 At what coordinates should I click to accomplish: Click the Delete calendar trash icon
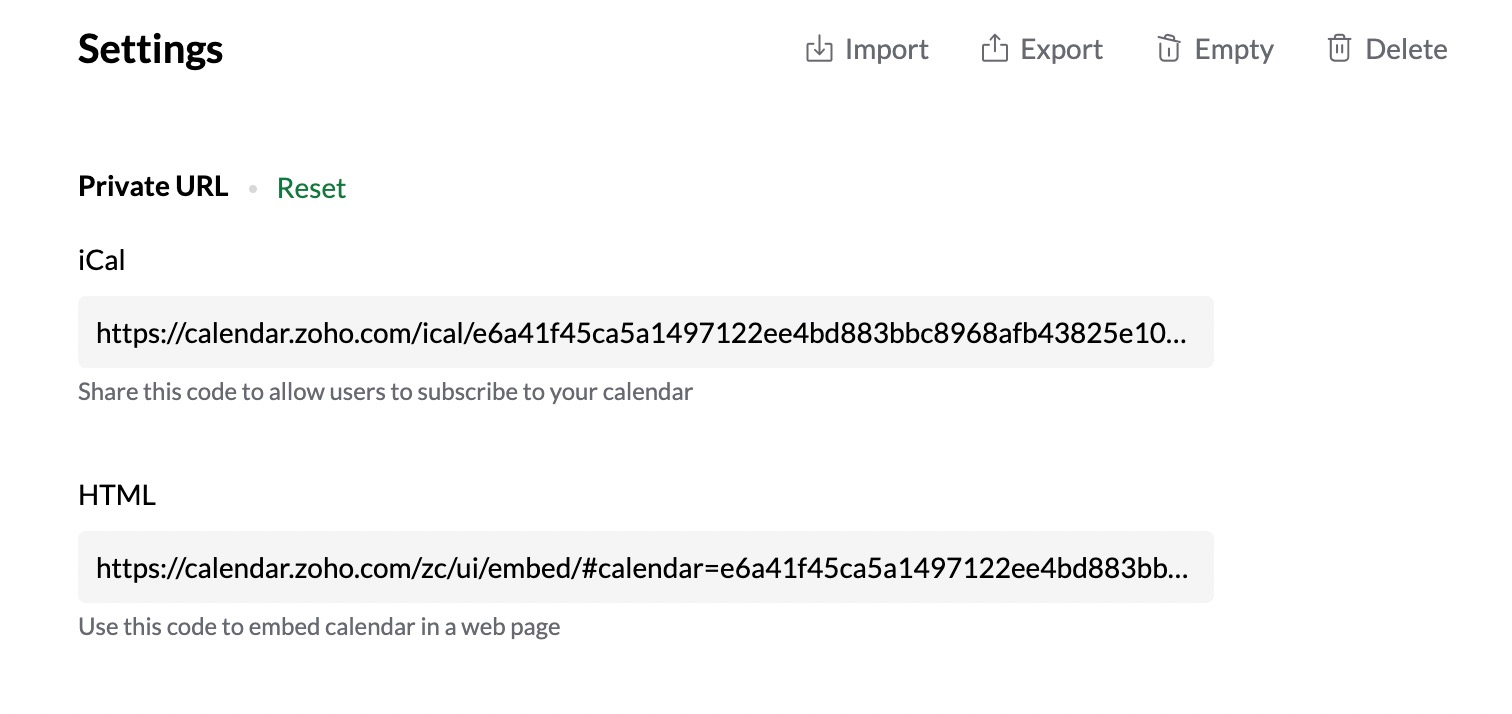pos(1339,49)
